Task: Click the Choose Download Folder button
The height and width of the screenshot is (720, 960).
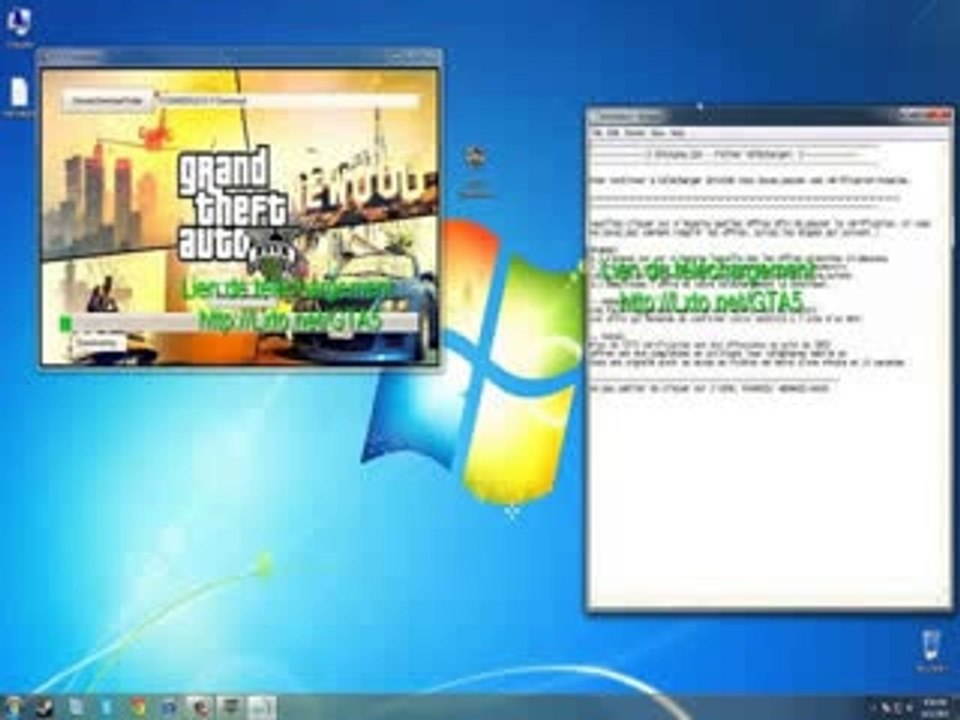Action: click(x=107, y=100)
